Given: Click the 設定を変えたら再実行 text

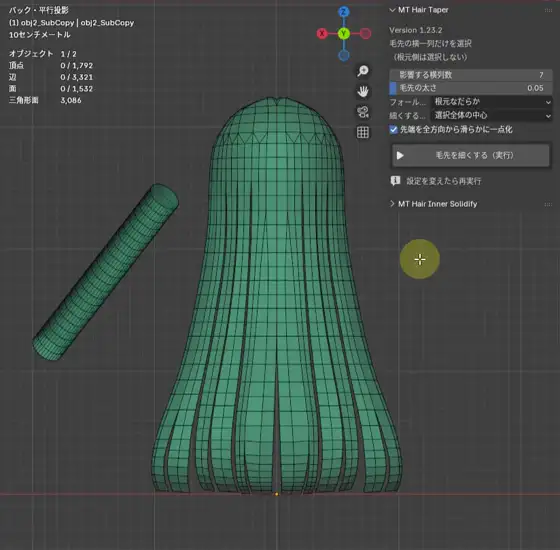Looking at the screenshot, I should 444,181.
